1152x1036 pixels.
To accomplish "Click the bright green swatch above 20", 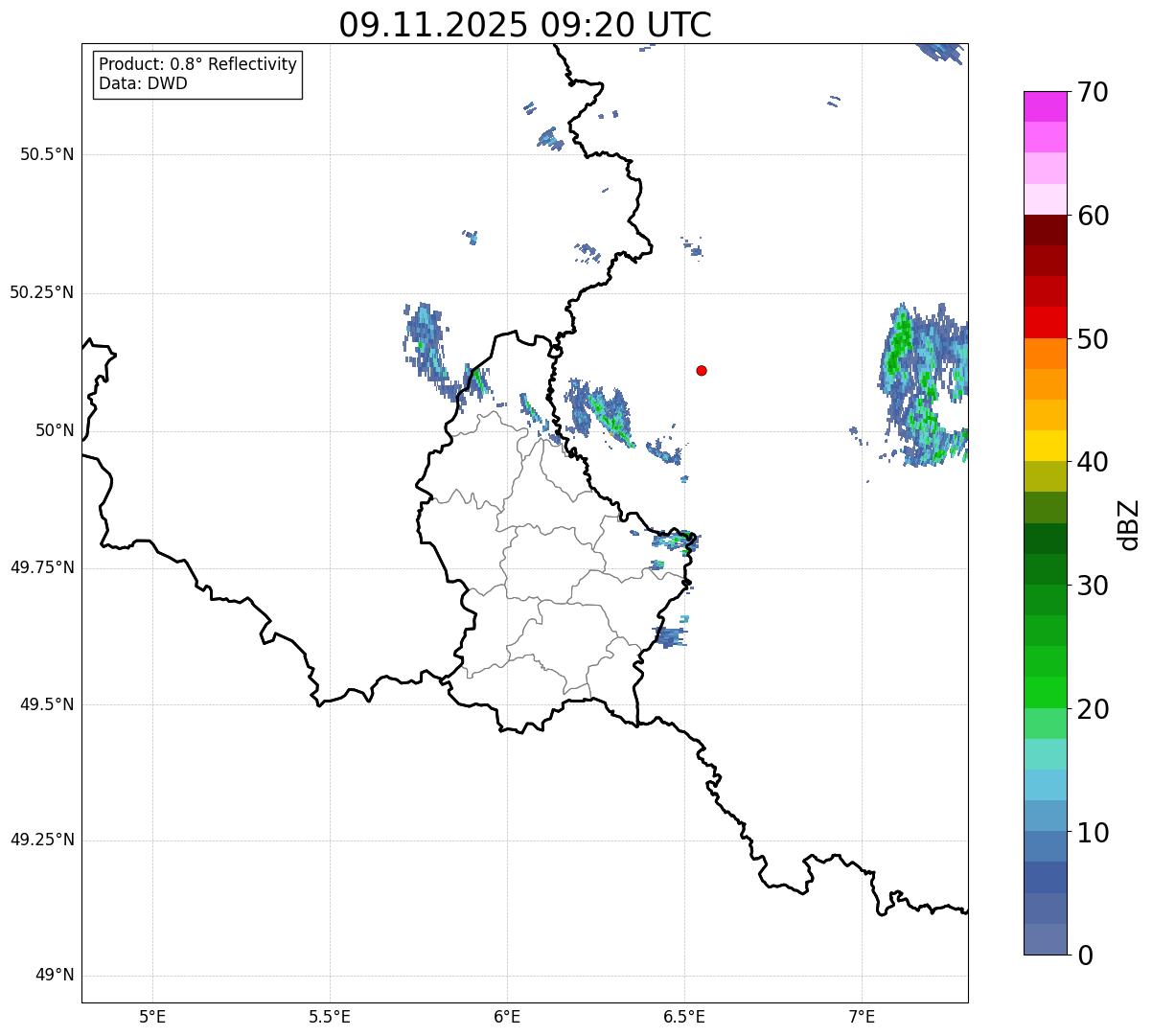I will point(1046,692).
